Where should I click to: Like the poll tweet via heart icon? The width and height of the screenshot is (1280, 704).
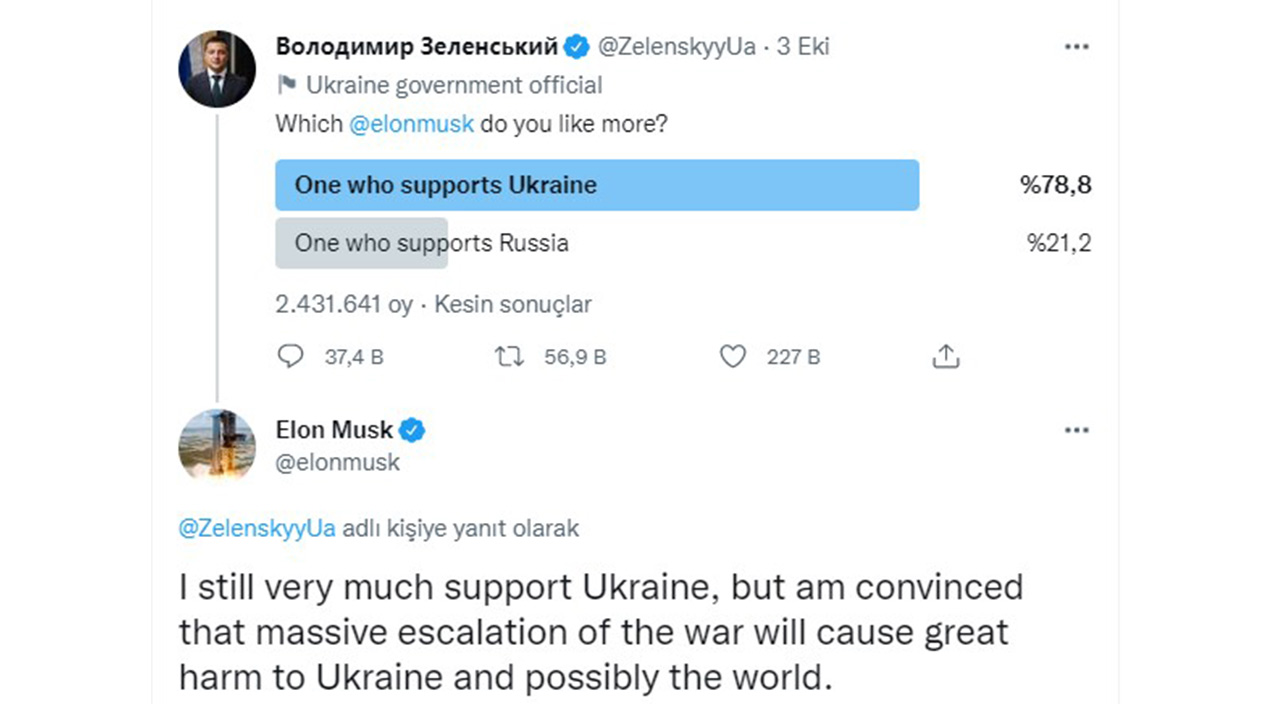(x=733, y=356)
